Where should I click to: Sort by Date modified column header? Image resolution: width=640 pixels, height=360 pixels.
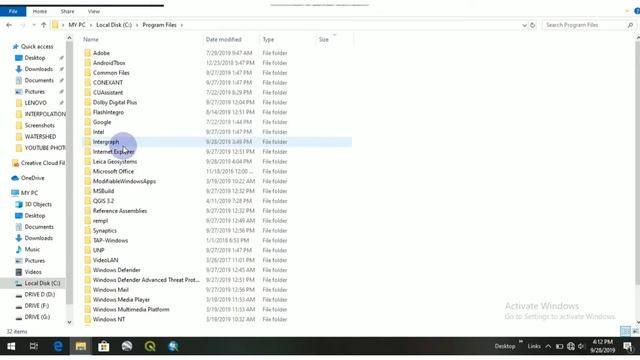coord(224,40)
